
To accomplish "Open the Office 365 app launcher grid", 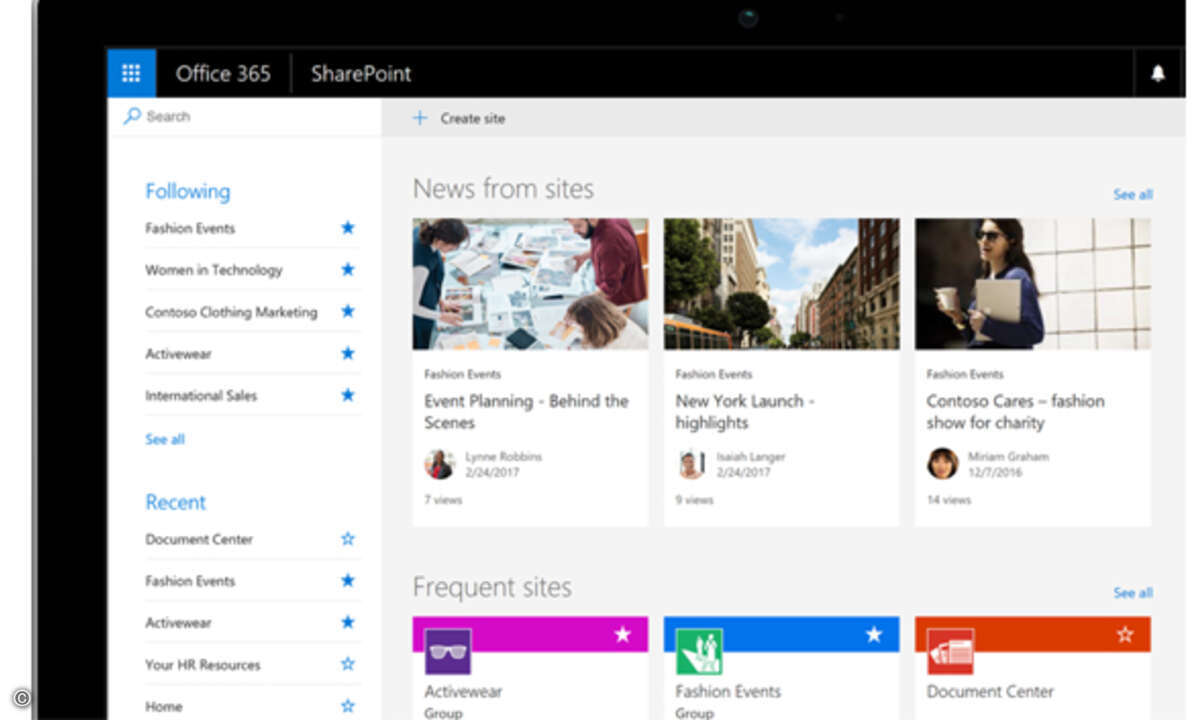I will (131, 73).
